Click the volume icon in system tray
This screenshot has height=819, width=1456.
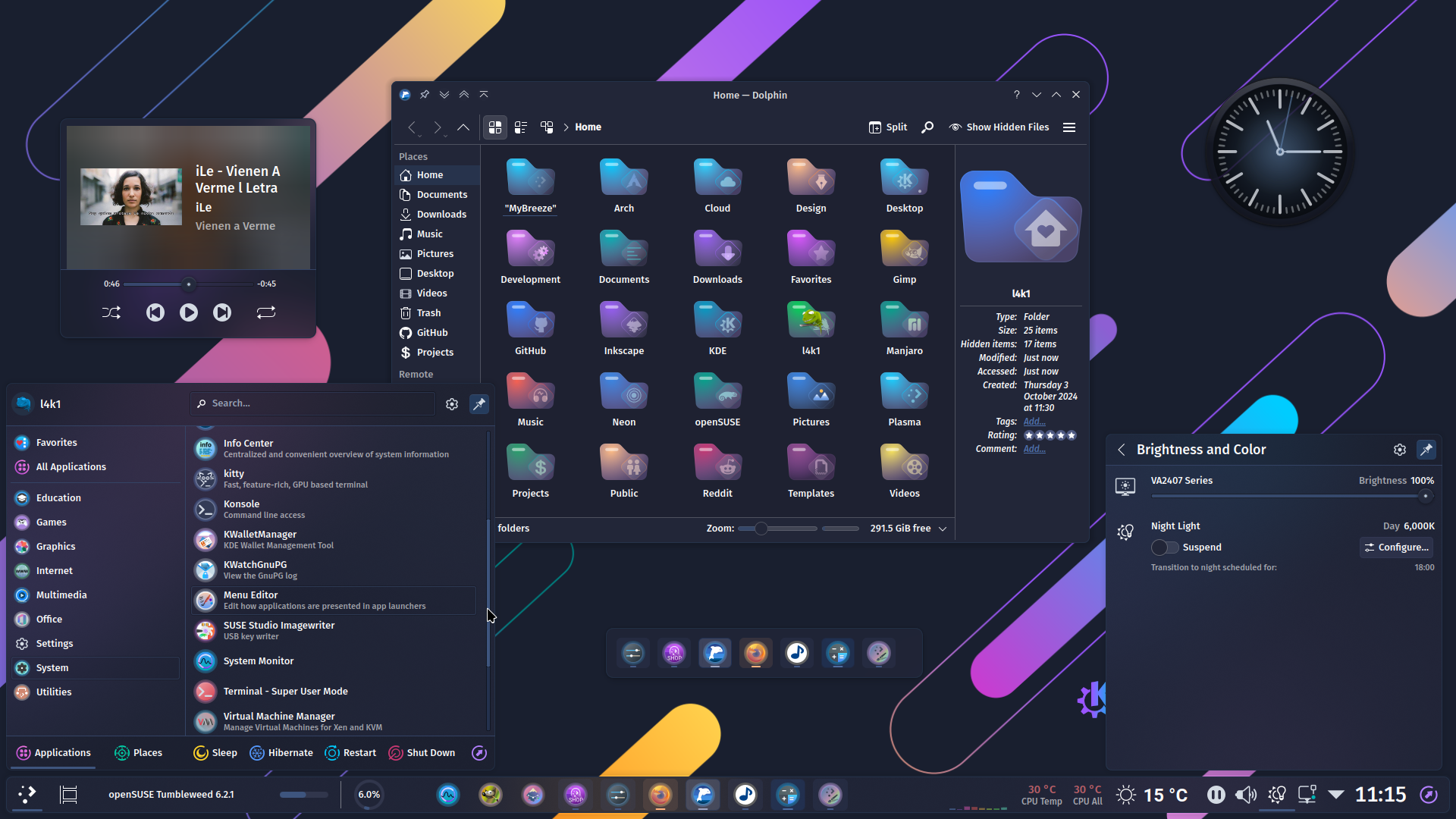tap(1246, 795)
